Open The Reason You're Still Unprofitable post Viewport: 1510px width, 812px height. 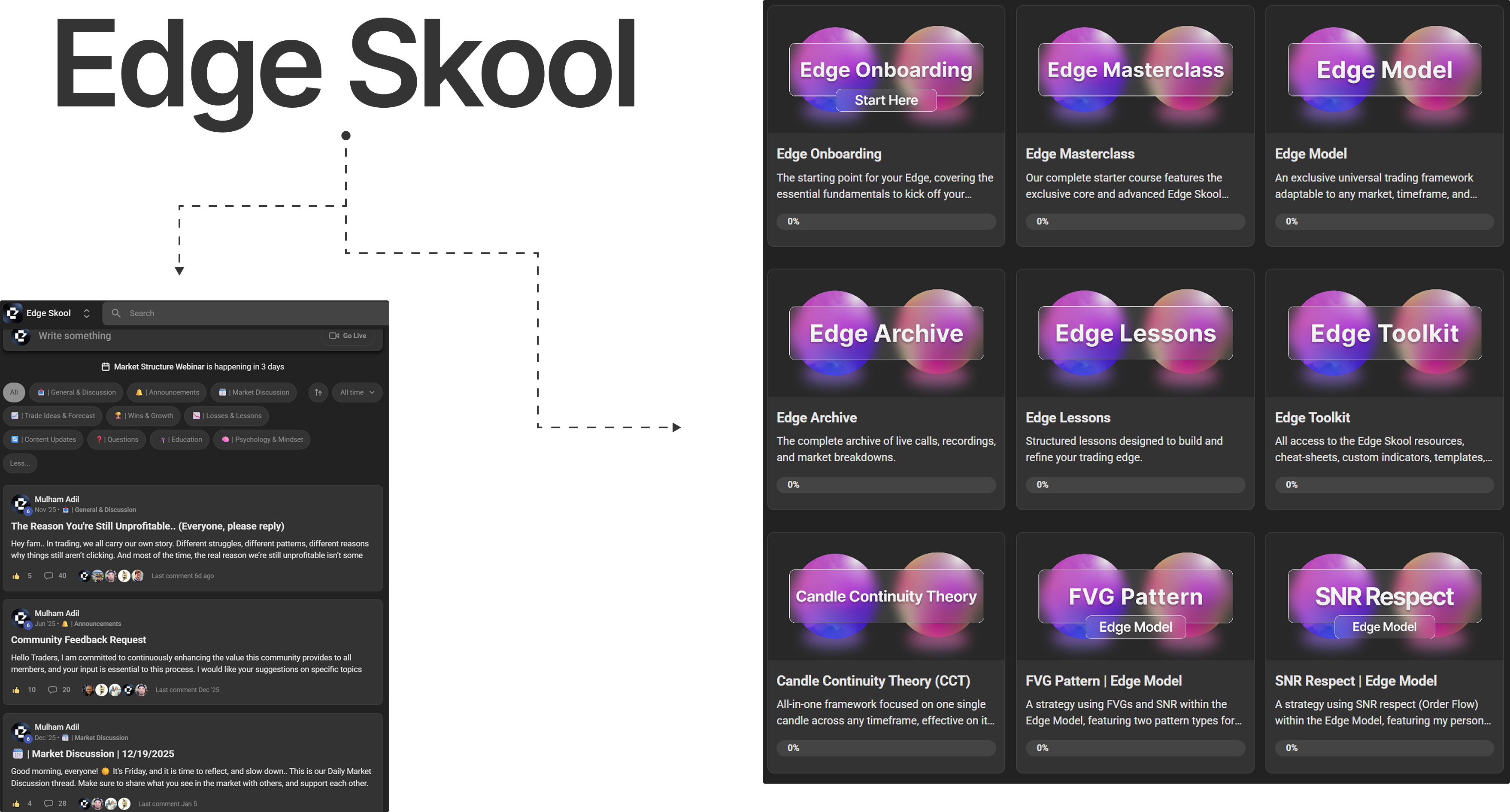(x=148, y=526)
